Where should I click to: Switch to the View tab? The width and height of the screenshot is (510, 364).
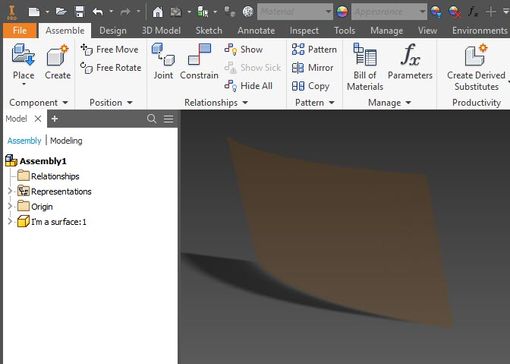coord(427,31)
